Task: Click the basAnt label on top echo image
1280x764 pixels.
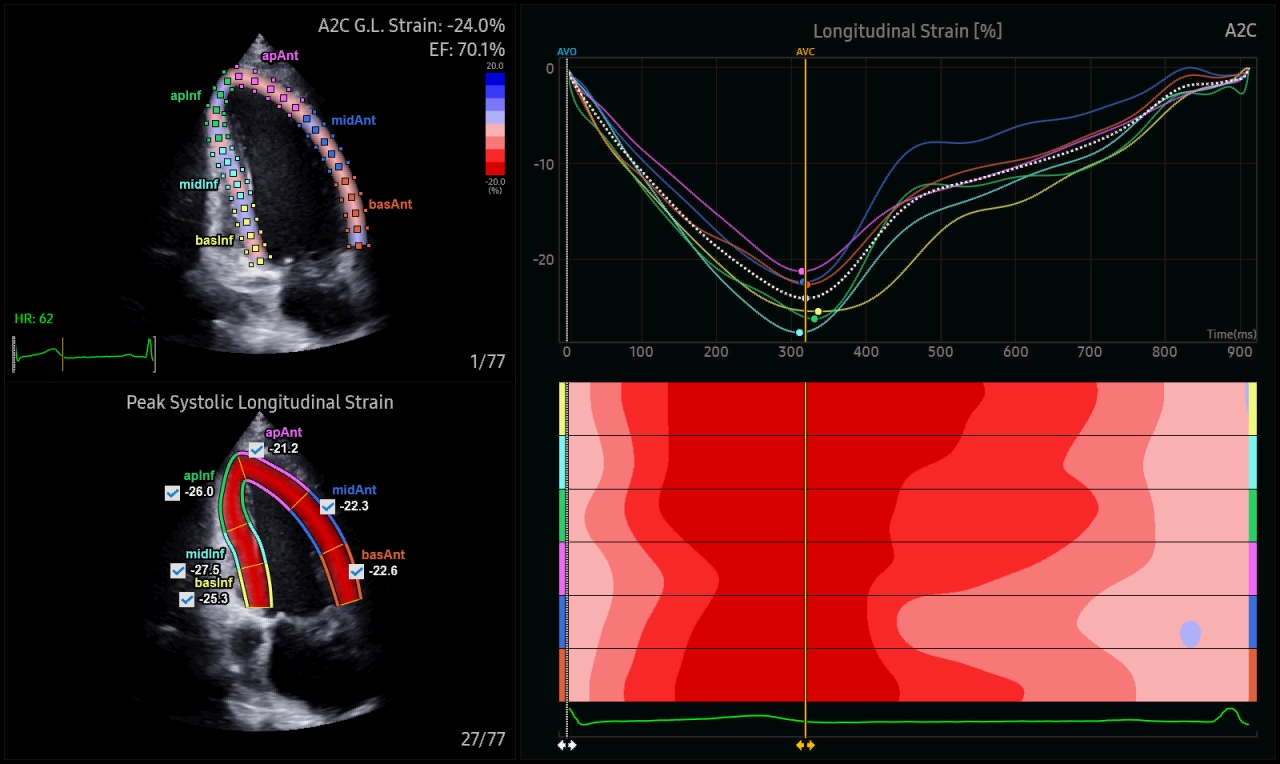Action: 390,204
